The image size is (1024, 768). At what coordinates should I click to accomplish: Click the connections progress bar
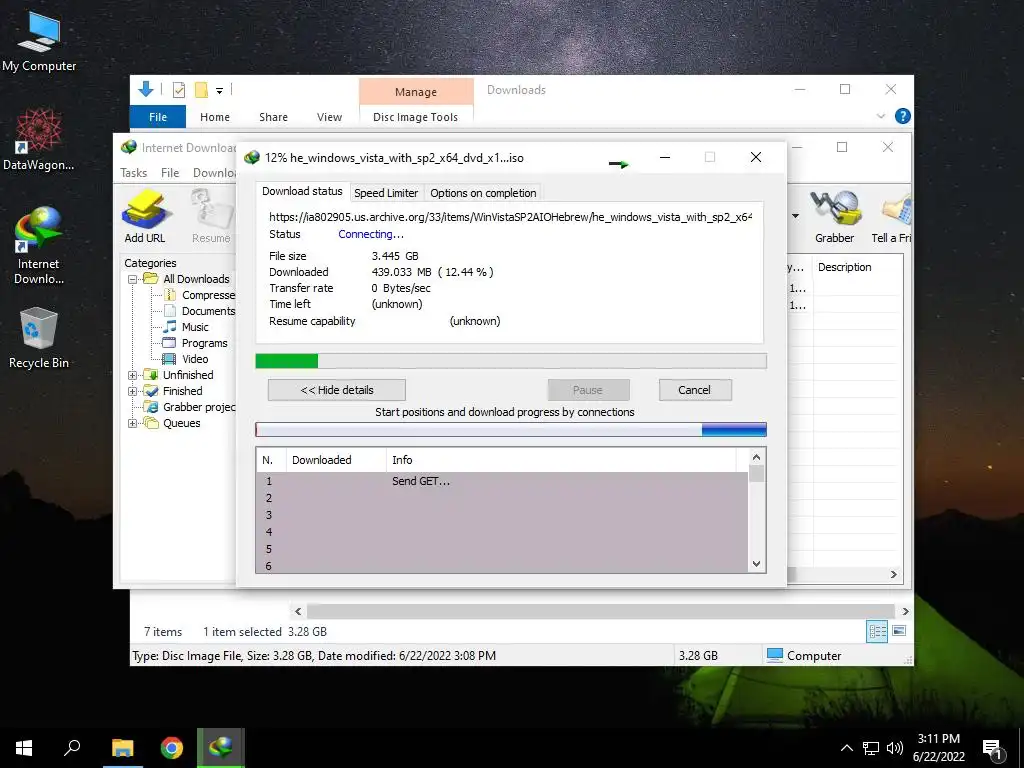(x=511, y=429)
